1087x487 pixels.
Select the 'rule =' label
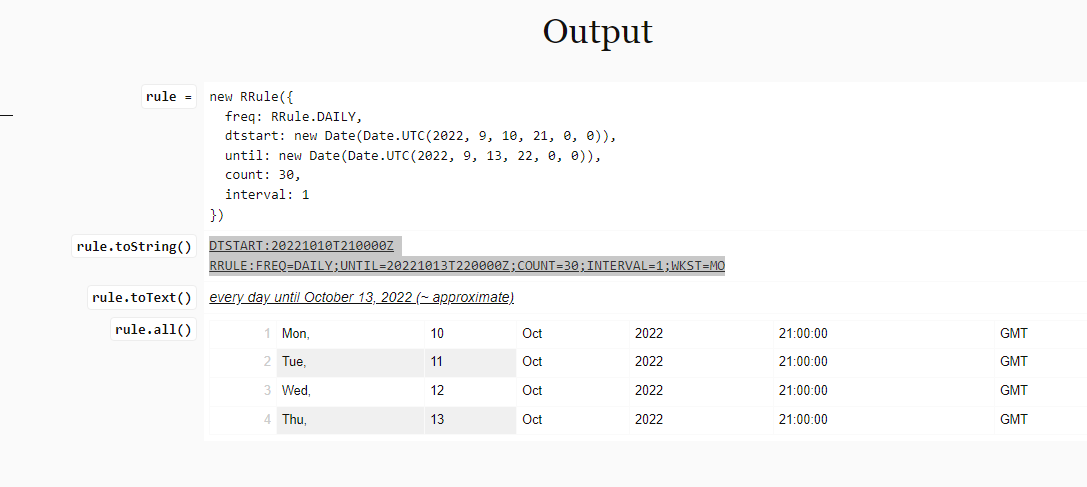pyautogui.click(x=169, y=97)
